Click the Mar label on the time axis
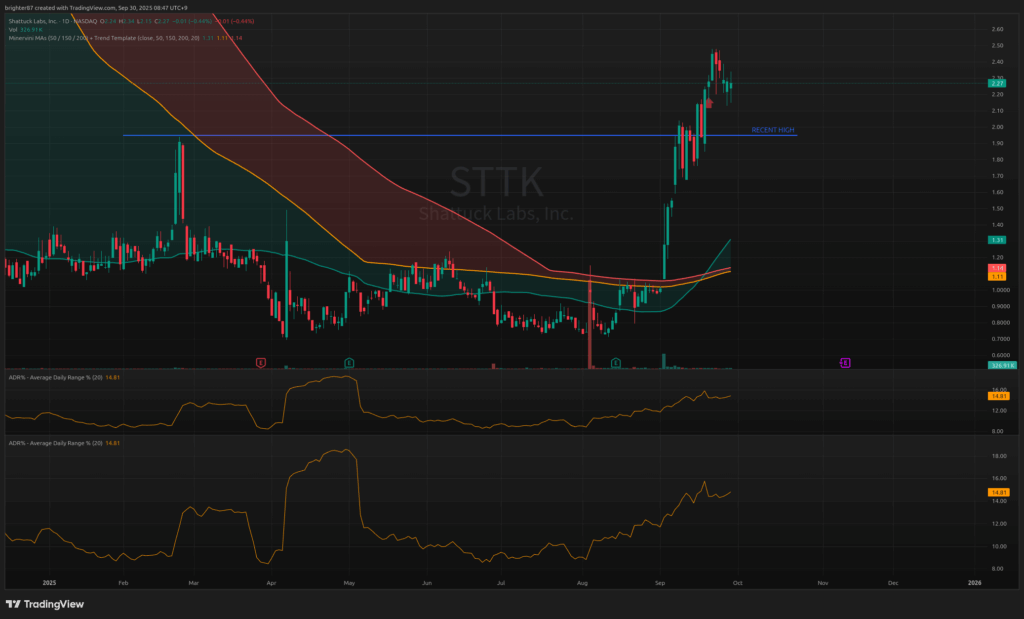The image size is (1024, 619). tap(193, 582)
